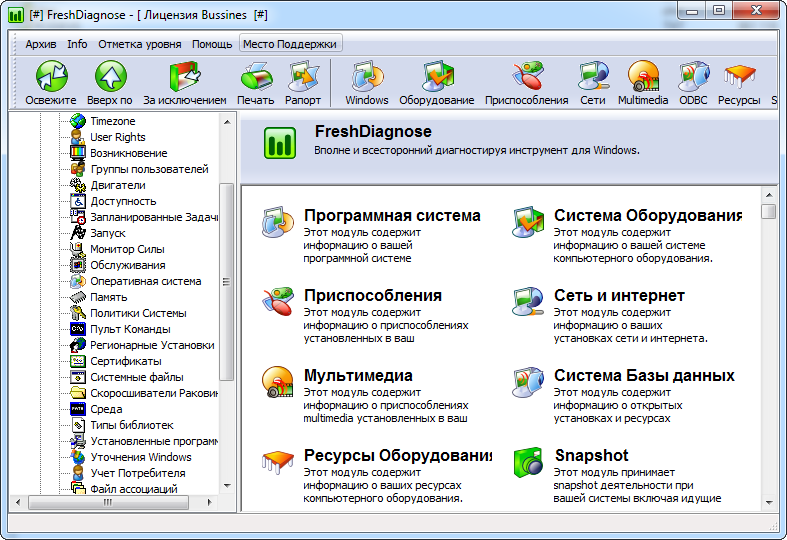787x540 pixels.
Task: Open the Помощь menu
Action: [212, 44]
